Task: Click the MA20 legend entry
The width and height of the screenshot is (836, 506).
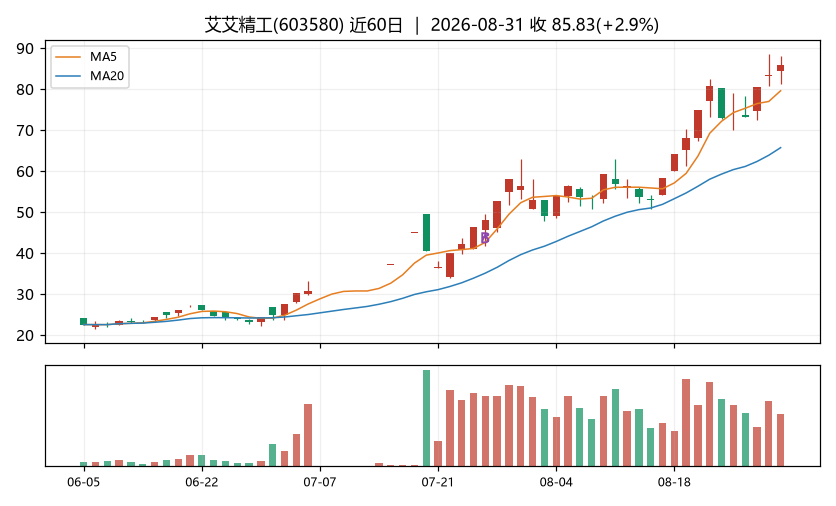Action: click(x=90, y=76)
